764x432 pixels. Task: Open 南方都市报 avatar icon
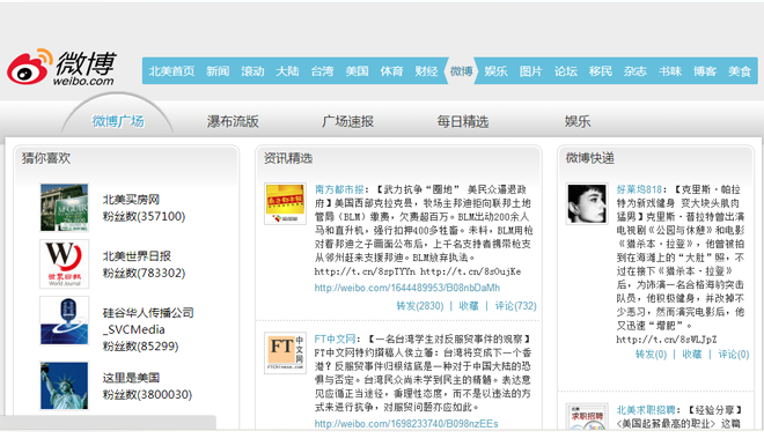tap(285, 203)
